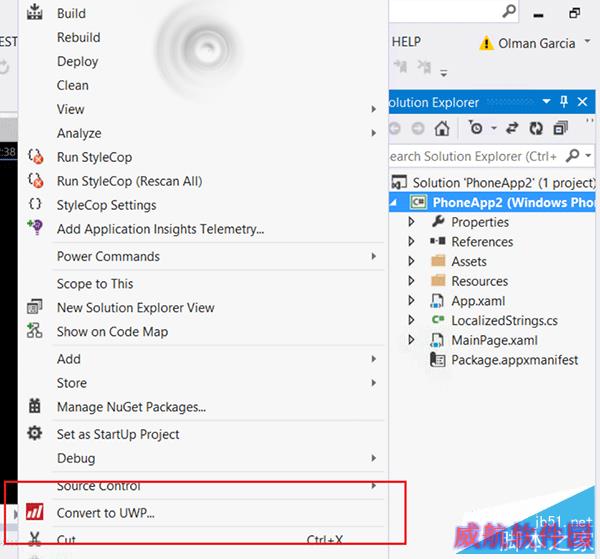Open the Pending Changes Filter dropdown arrow
Viewport: 600px width, 559px height.
[494, 128]
